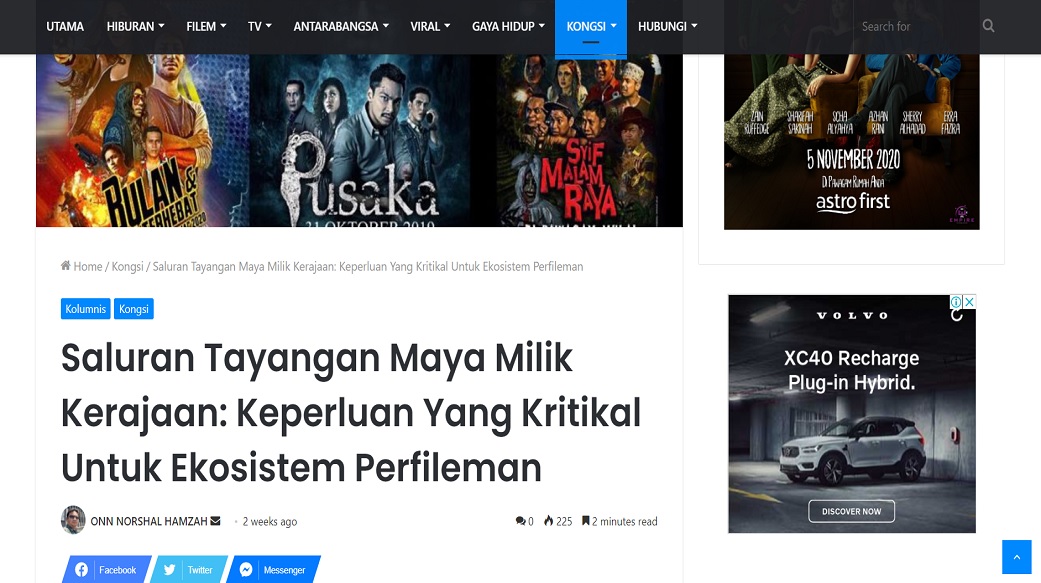
Task: Click the AdChoices info icon on Volvo ad
Action: (956, 302)
